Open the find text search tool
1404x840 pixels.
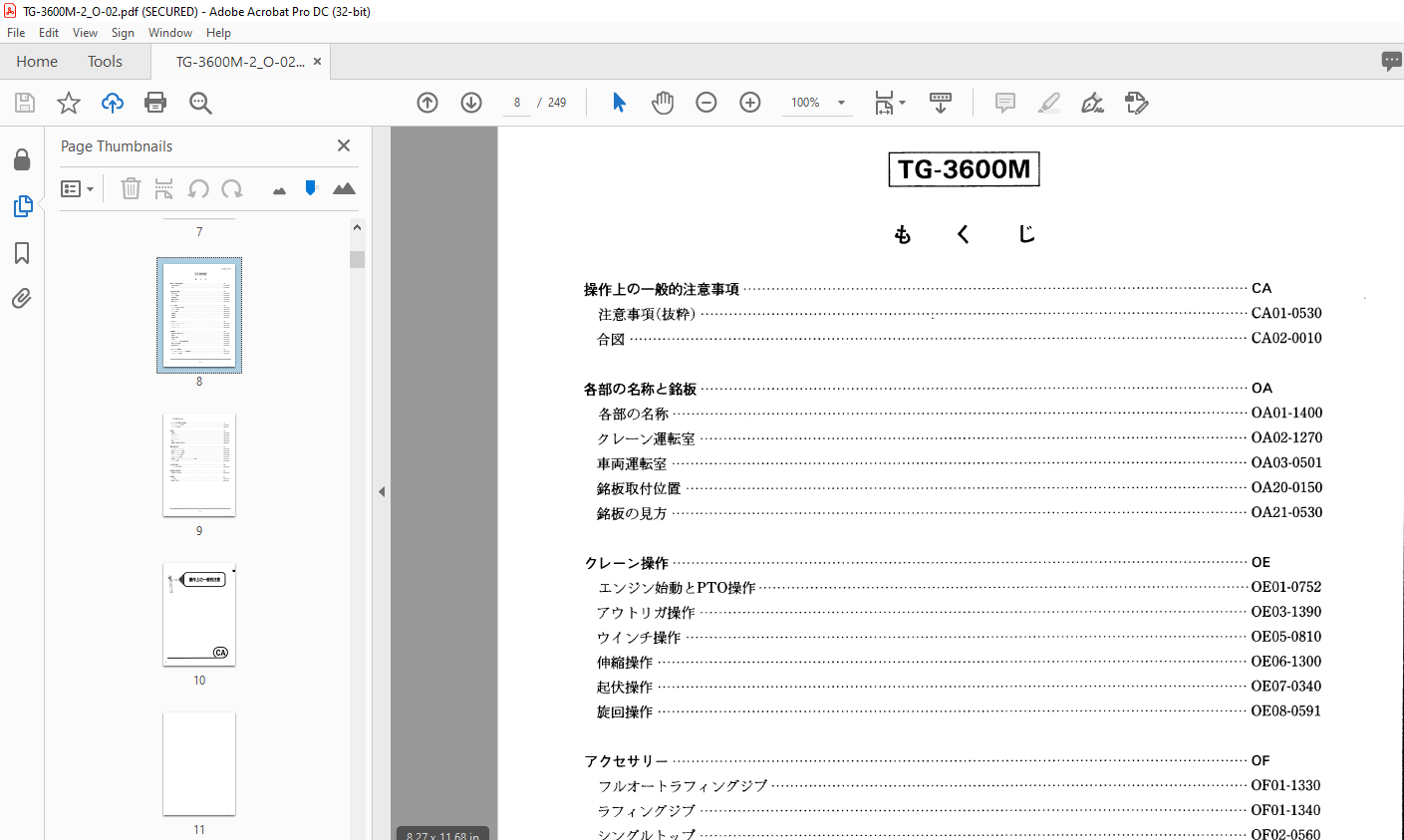click(x=200, y=103)
